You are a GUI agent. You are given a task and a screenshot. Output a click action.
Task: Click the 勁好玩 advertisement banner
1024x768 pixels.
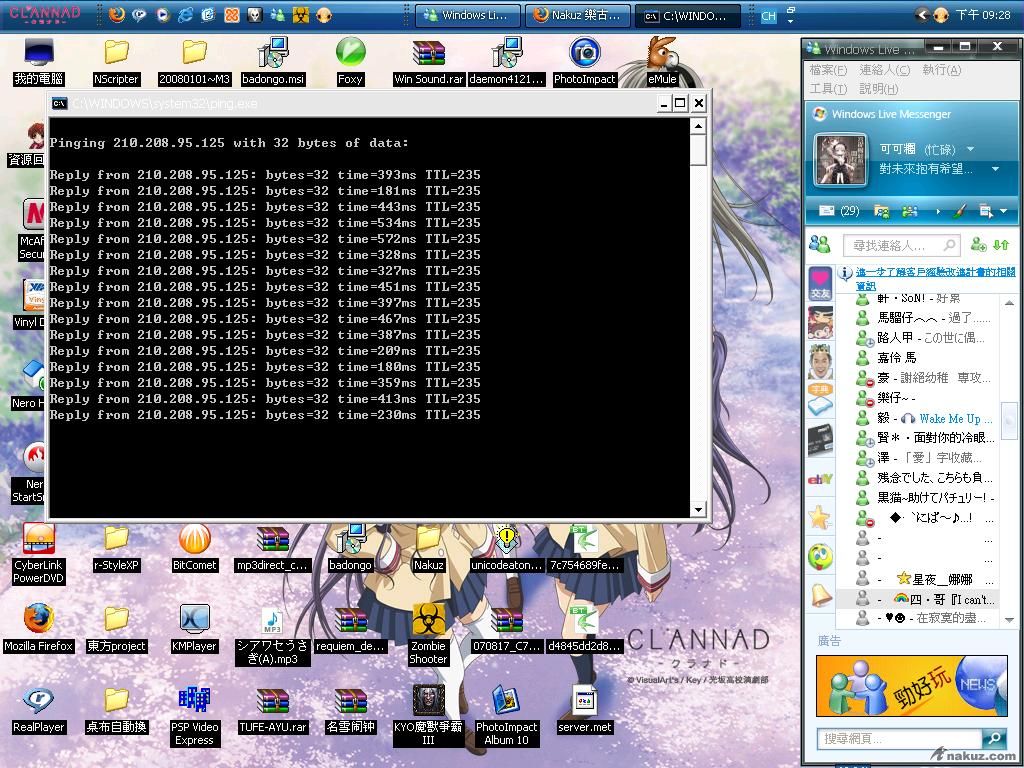(x=911, y=684)
